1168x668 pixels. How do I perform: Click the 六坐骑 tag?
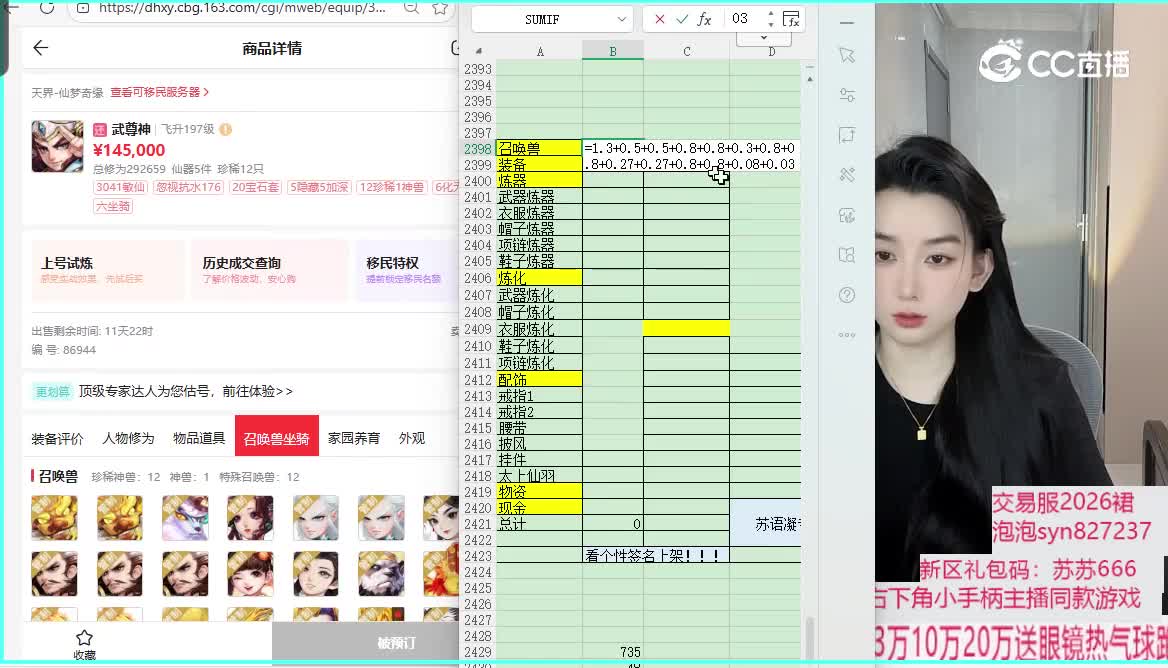click(113, 206)
